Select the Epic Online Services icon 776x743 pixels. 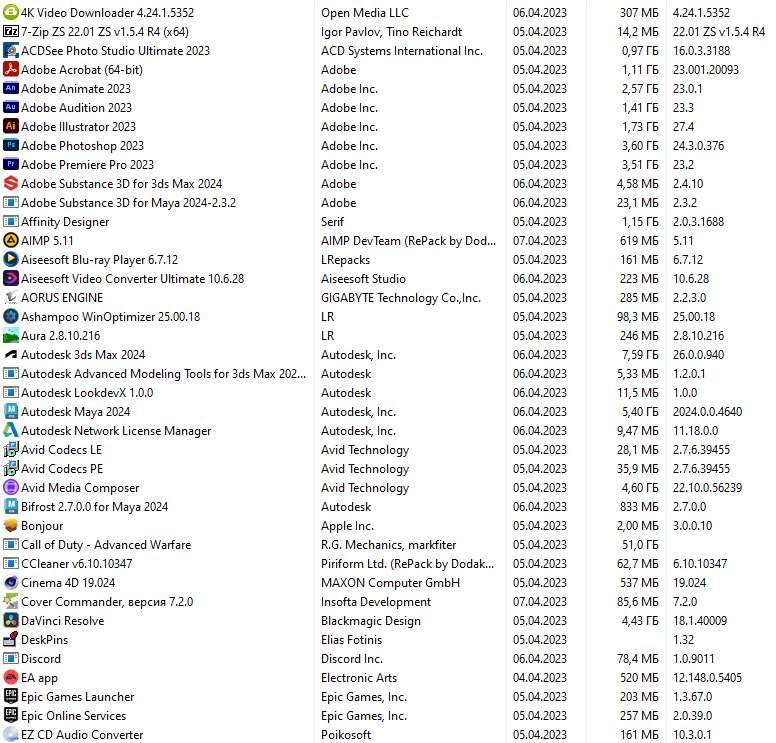click(x=10, y=715)
